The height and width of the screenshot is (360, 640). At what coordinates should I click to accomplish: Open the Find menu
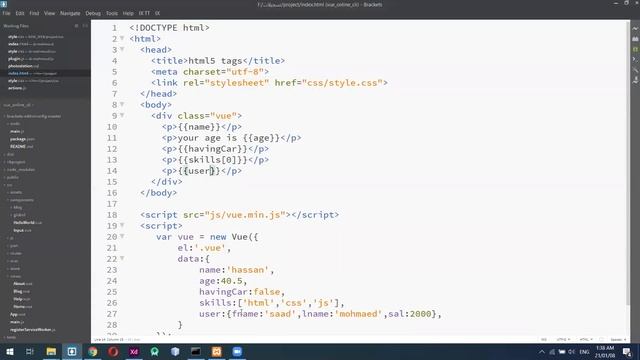tap(34, 13)
